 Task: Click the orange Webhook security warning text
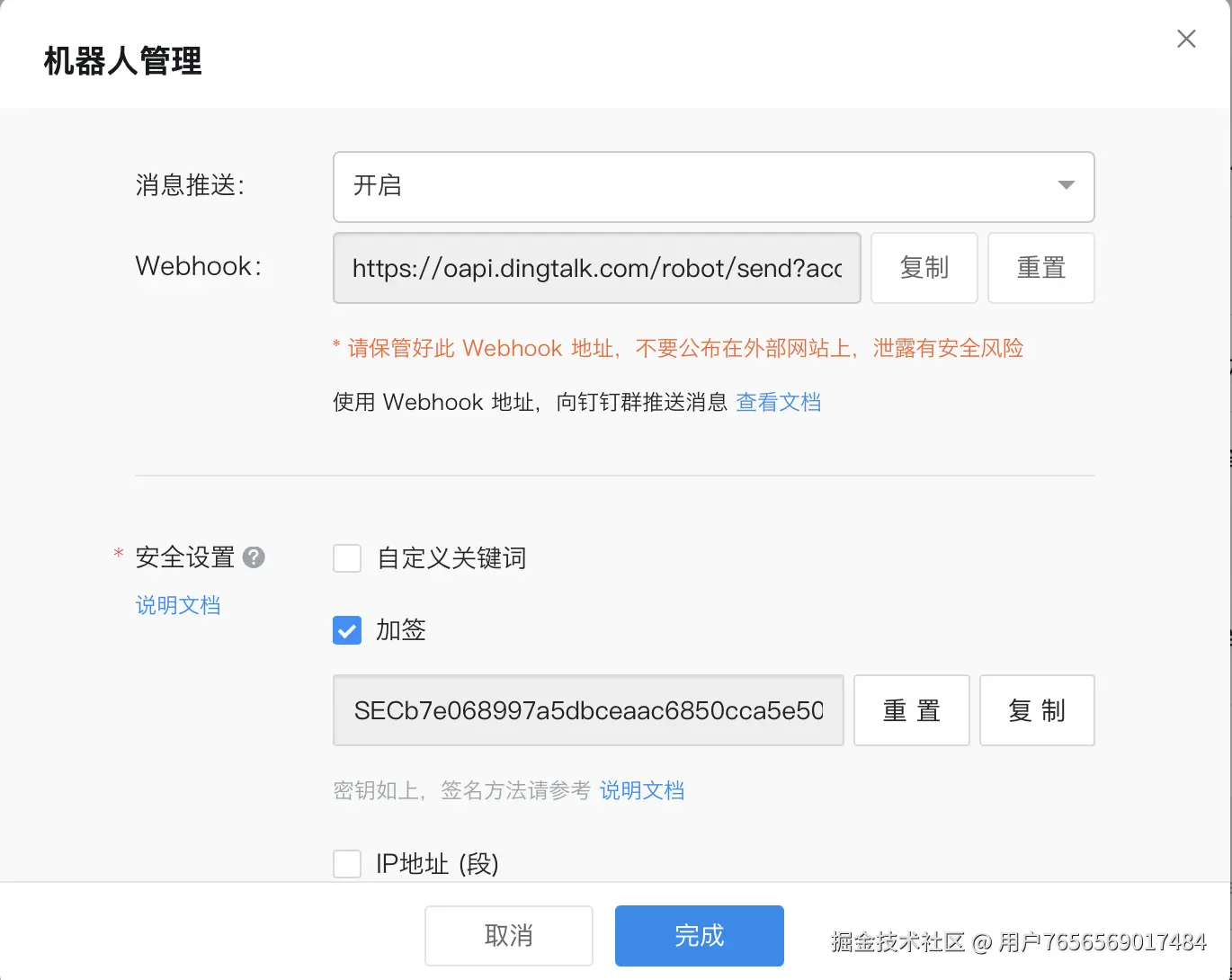coord(678,348)
